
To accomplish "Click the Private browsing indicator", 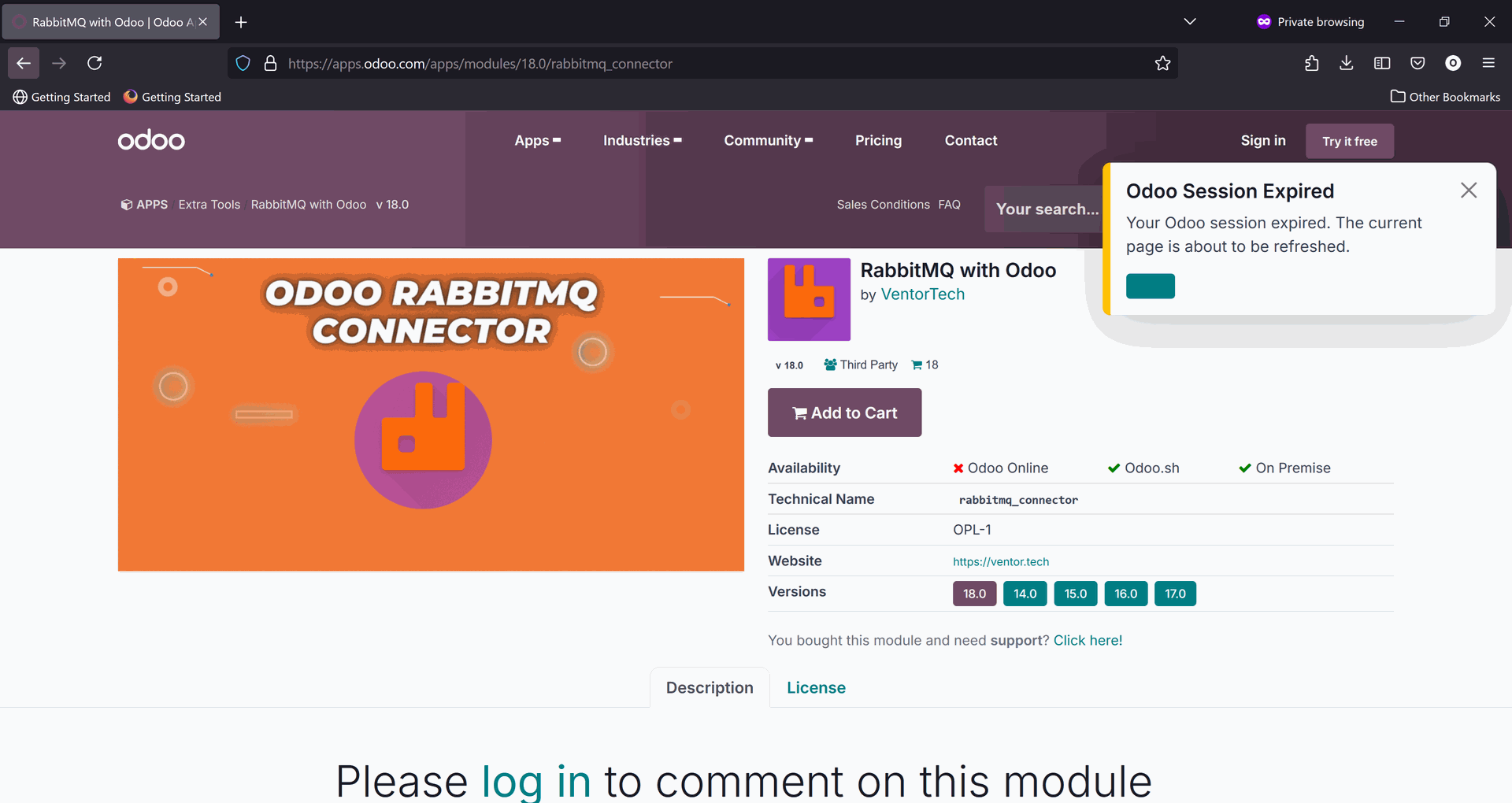I will coord(1310,22).
